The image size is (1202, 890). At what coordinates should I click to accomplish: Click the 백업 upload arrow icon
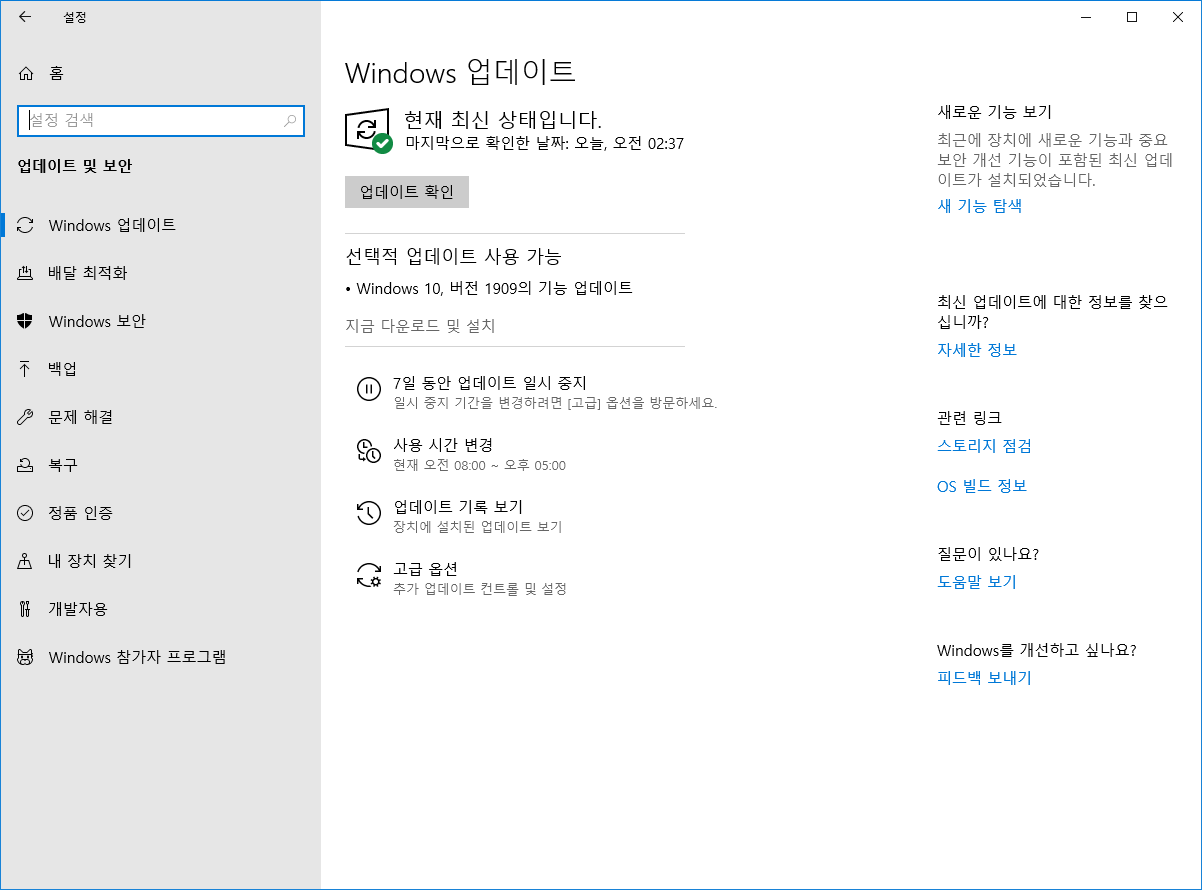click(x=26, y=369)
